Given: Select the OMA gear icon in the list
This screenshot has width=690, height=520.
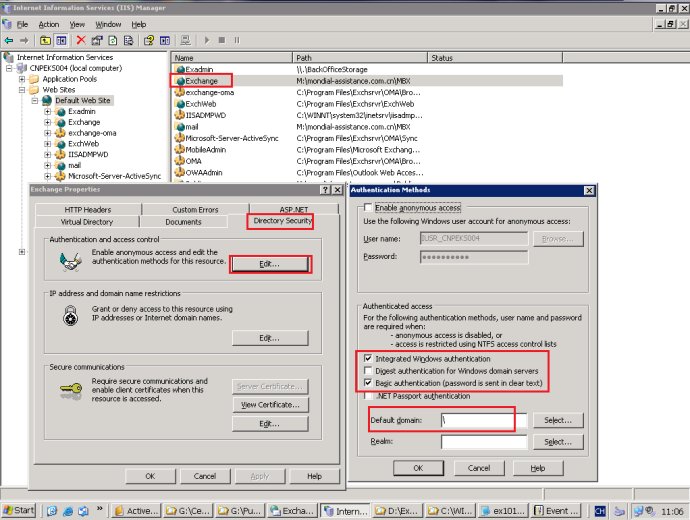Looking at the screenshot, I should [x=180, y=161].
